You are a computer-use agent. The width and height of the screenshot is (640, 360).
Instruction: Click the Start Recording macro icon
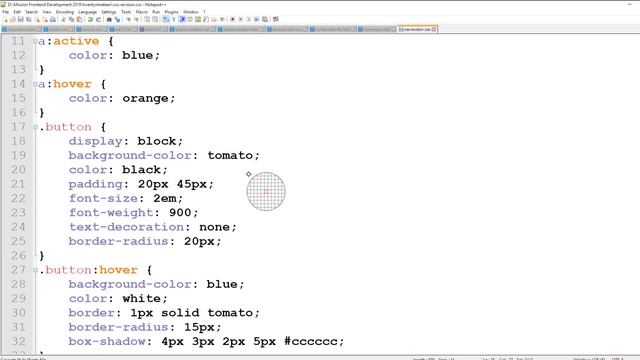(x=232, y=19)
